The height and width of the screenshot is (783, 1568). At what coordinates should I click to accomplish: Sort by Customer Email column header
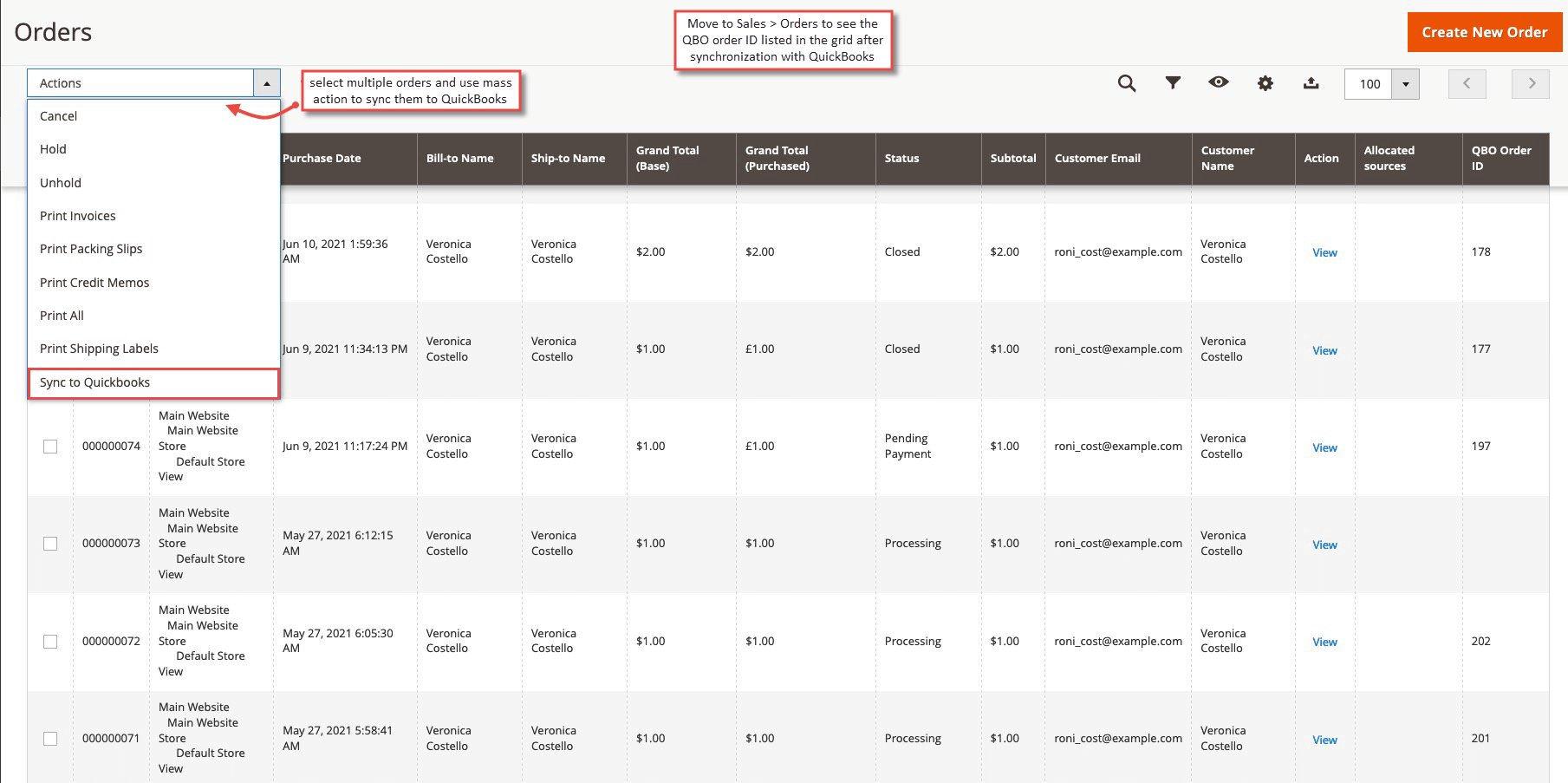[1118, 159]
